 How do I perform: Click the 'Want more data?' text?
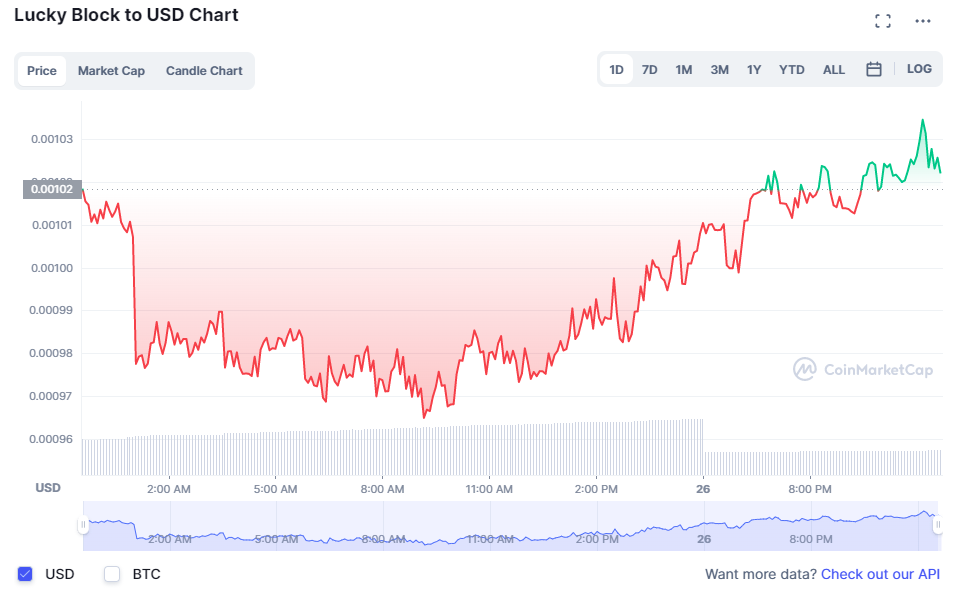760,574
